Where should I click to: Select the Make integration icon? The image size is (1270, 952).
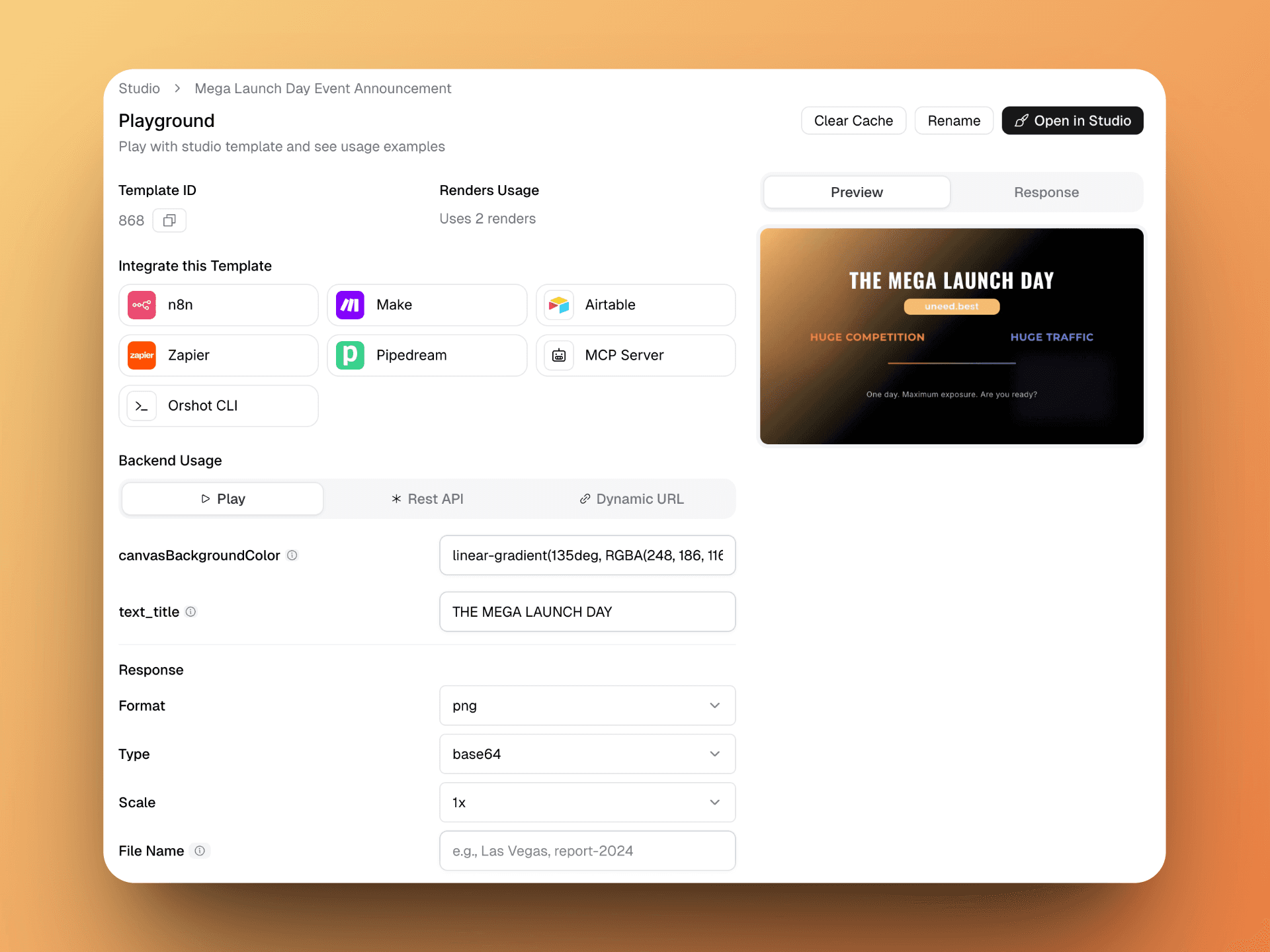(350, 305)
